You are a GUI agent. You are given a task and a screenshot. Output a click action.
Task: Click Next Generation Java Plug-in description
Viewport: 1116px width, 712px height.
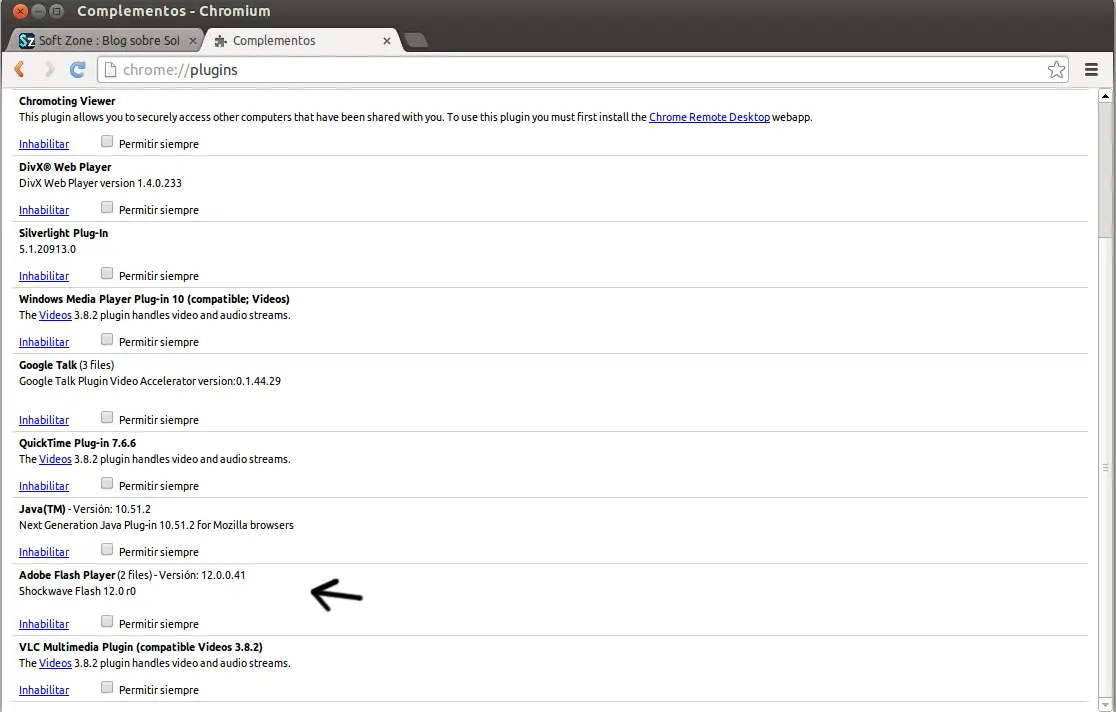click(157, 525)
